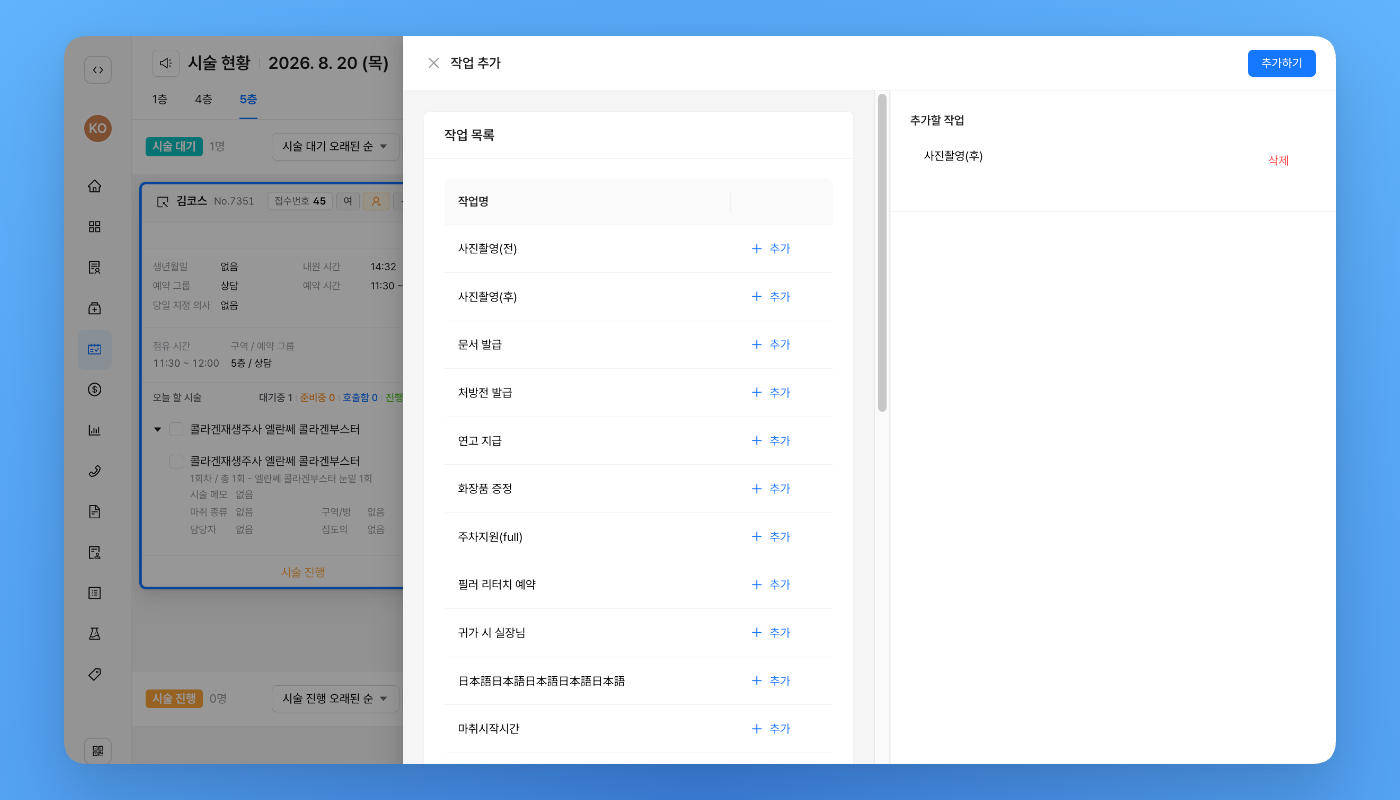1400x800 pixels.
Task: Delete 사진촬영(후) from tasks to add
Action: pyautogui.click(x=1278, y=160)
